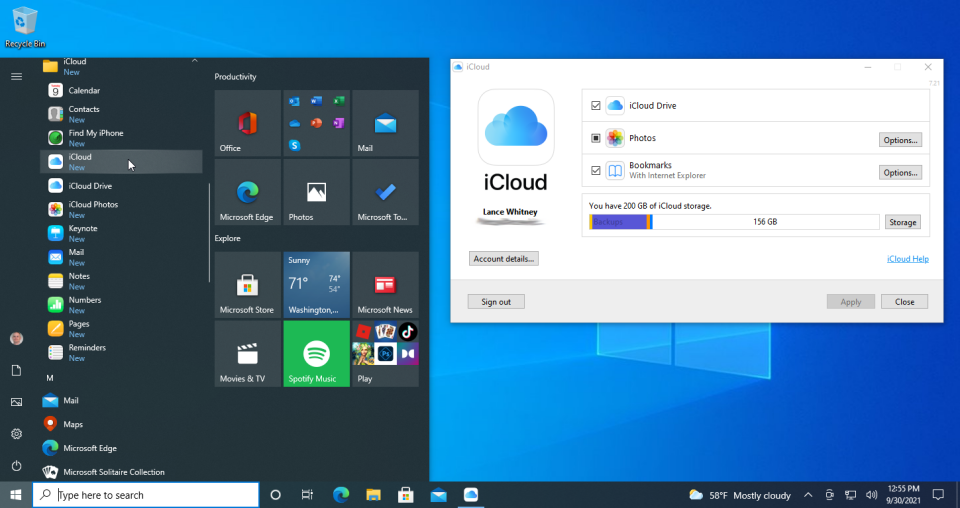Open Options for Bookmarks
This screenshot has width=960, height=508.
point(900,173)
